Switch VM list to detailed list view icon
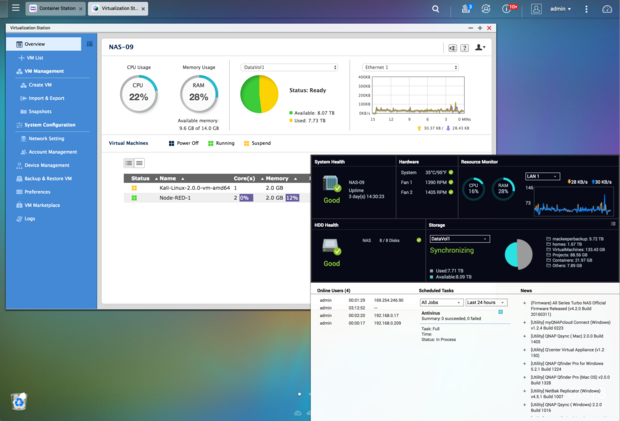The width and height of the screenshot is (620, 421). coord(129,163)
